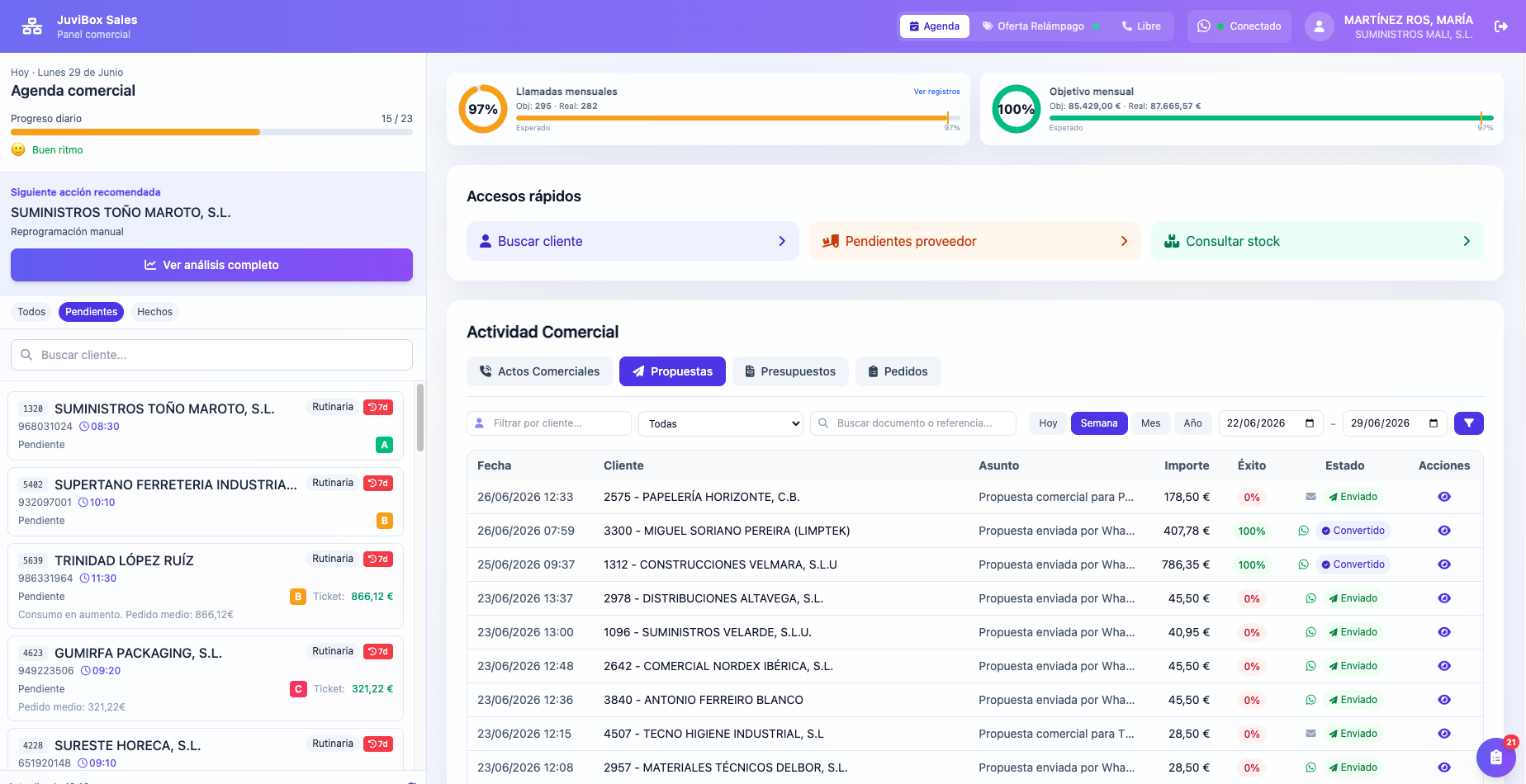Open the Ver registros link

(x=936, y=92)
